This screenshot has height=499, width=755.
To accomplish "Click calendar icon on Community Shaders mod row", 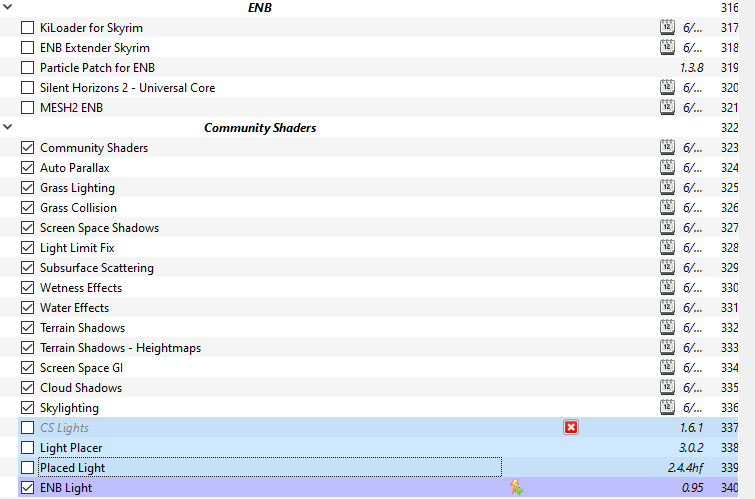I will (x=667, y=147).
